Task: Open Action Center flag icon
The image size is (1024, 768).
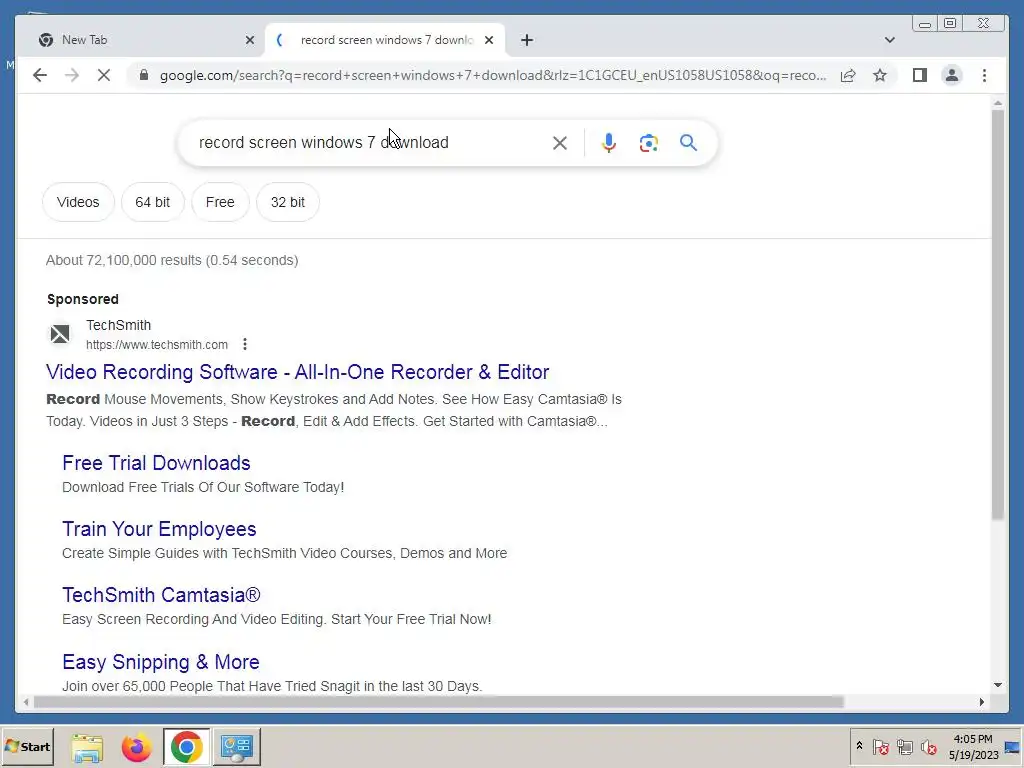Action: click(880, 746)
